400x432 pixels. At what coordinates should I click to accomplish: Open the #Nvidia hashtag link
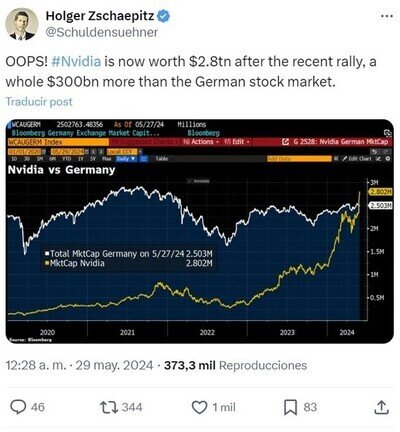tap(76, 62)
